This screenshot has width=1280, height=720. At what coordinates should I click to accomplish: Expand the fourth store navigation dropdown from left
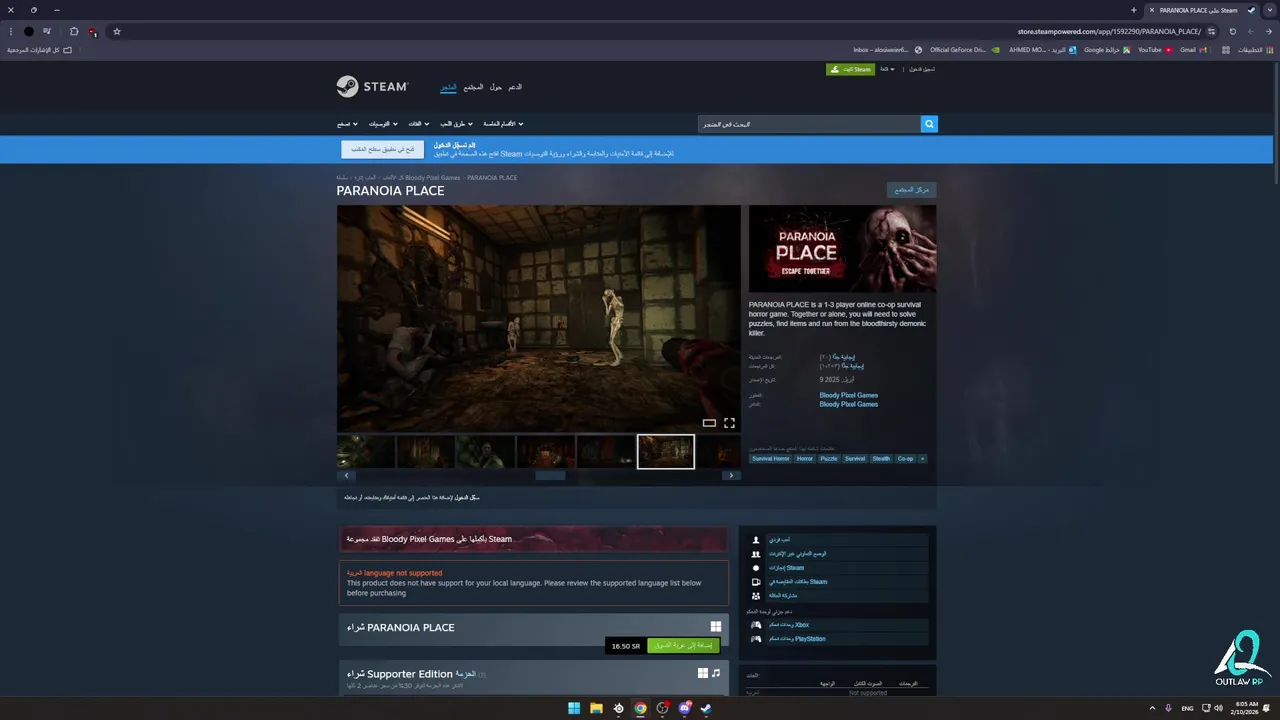point(456,124)
